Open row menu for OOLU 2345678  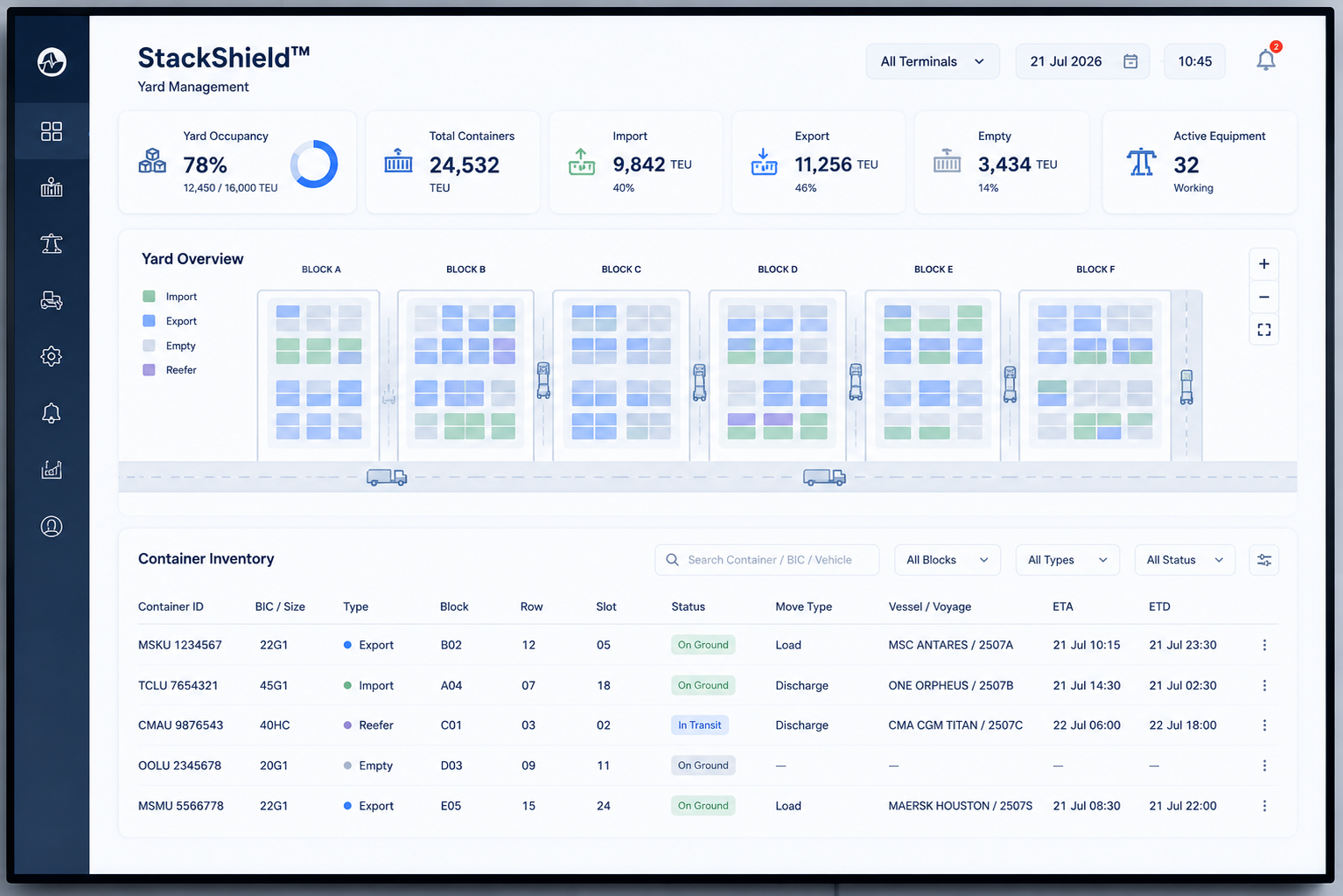(1264, 766)
